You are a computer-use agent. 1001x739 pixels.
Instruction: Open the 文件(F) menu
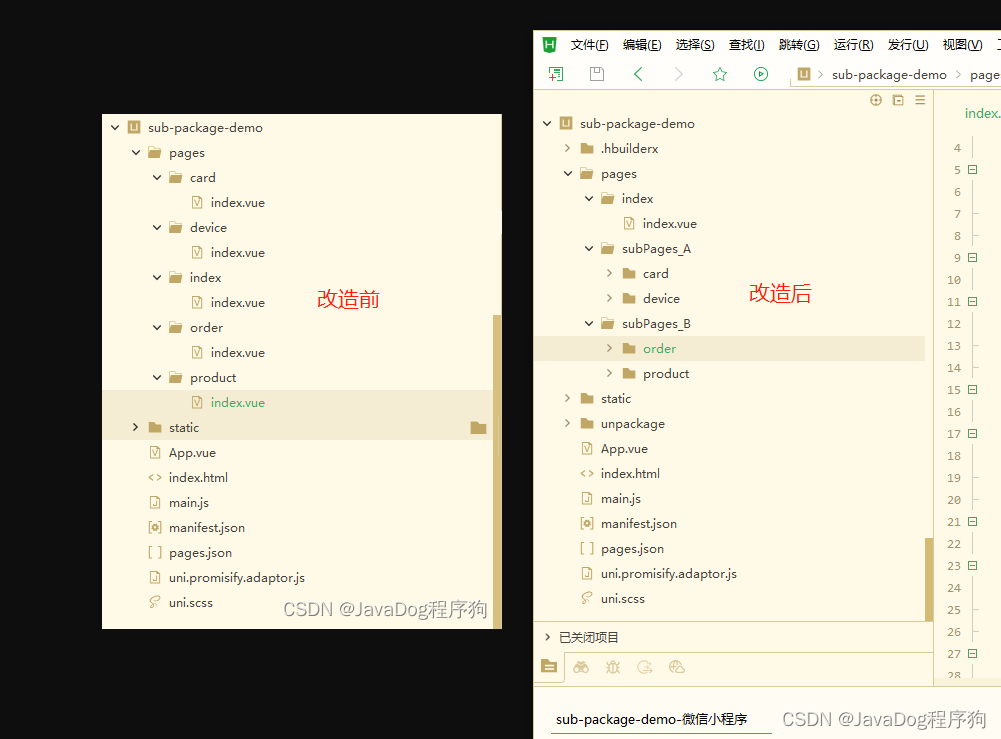coord(589,44)
